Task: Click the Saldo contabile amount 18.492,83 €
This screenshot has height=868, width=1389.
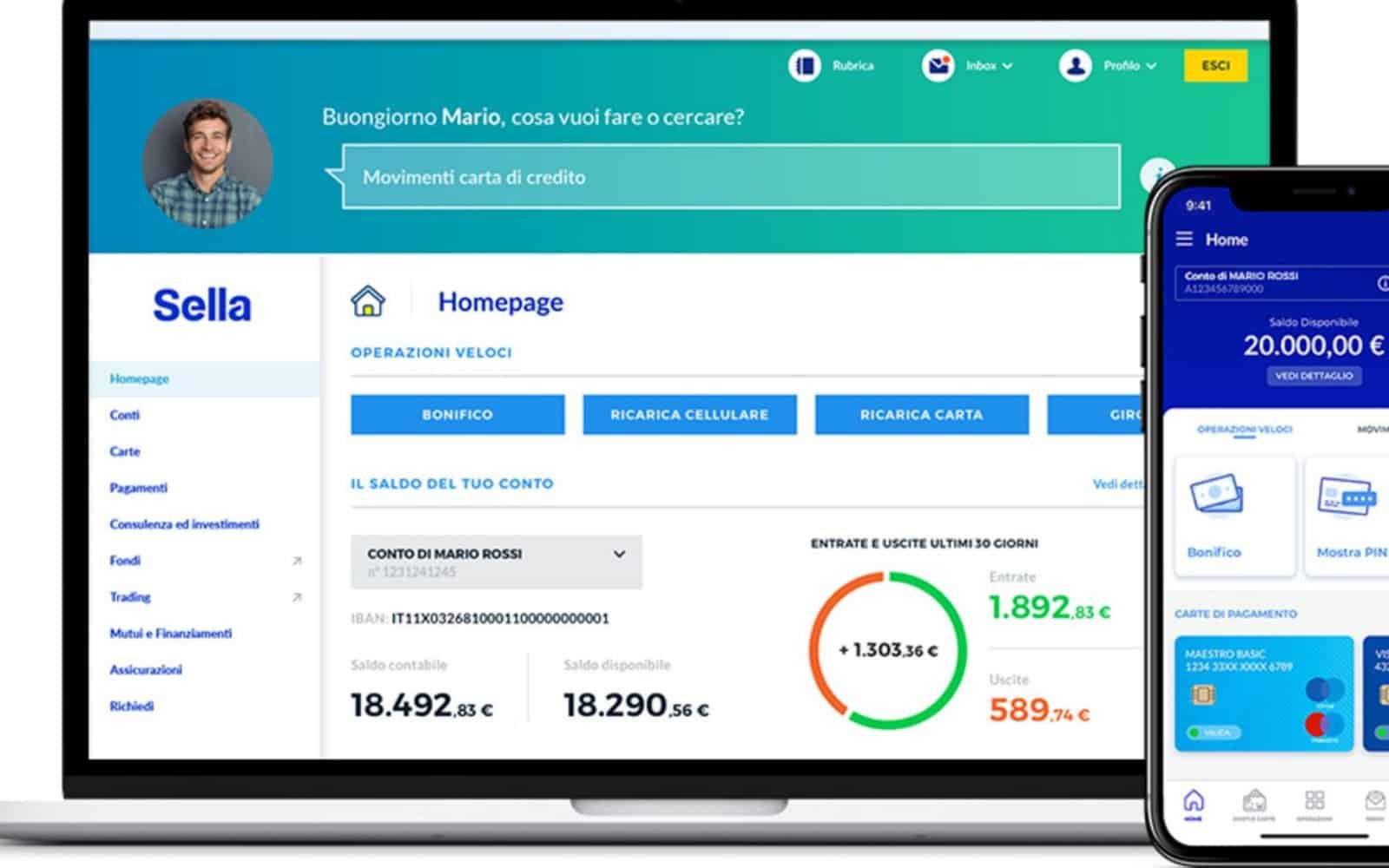Action: [x=422, y=705]
